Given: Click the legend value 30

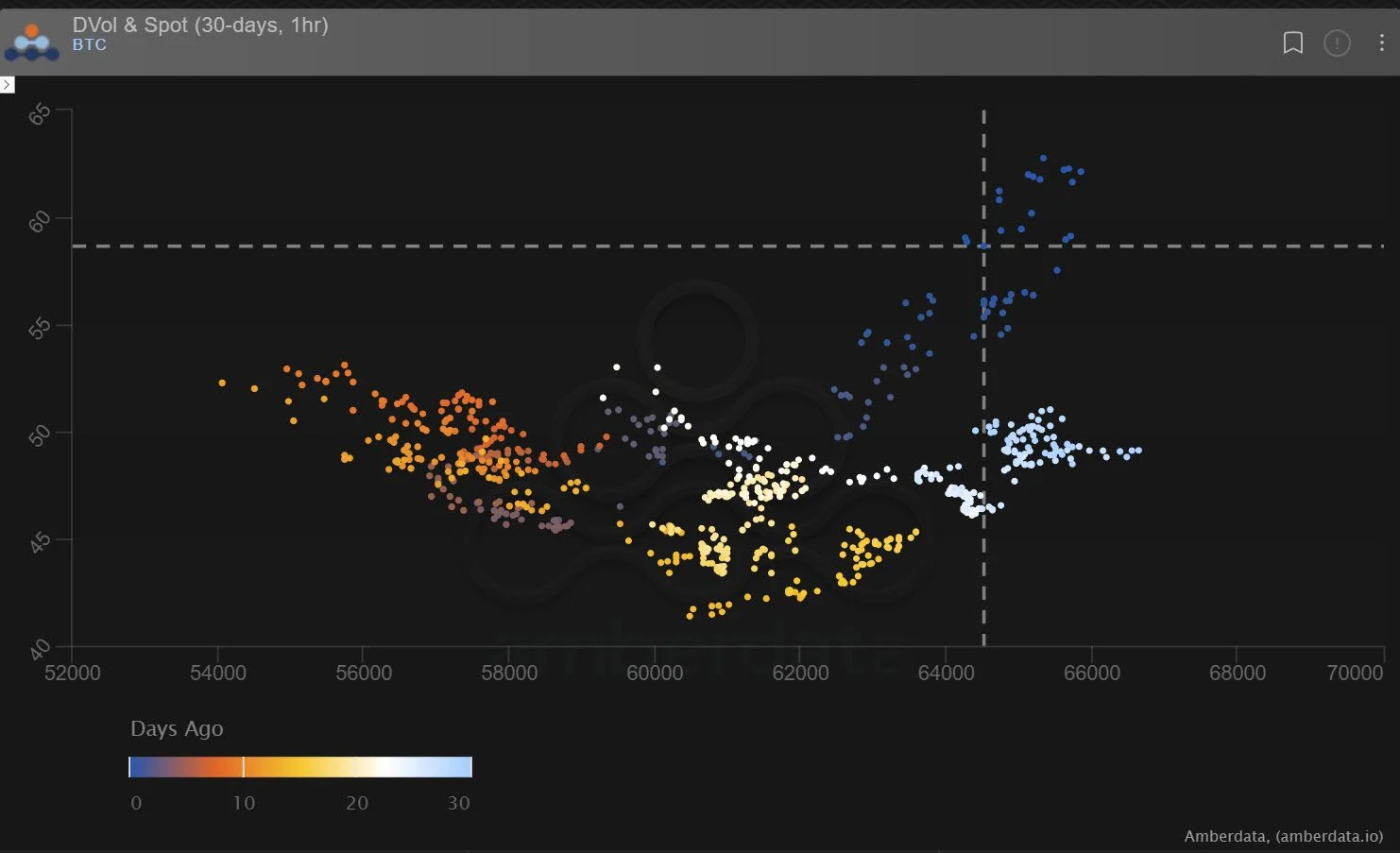Looking at the screenshot, I should pyautogui.click(x=458, y=803).
